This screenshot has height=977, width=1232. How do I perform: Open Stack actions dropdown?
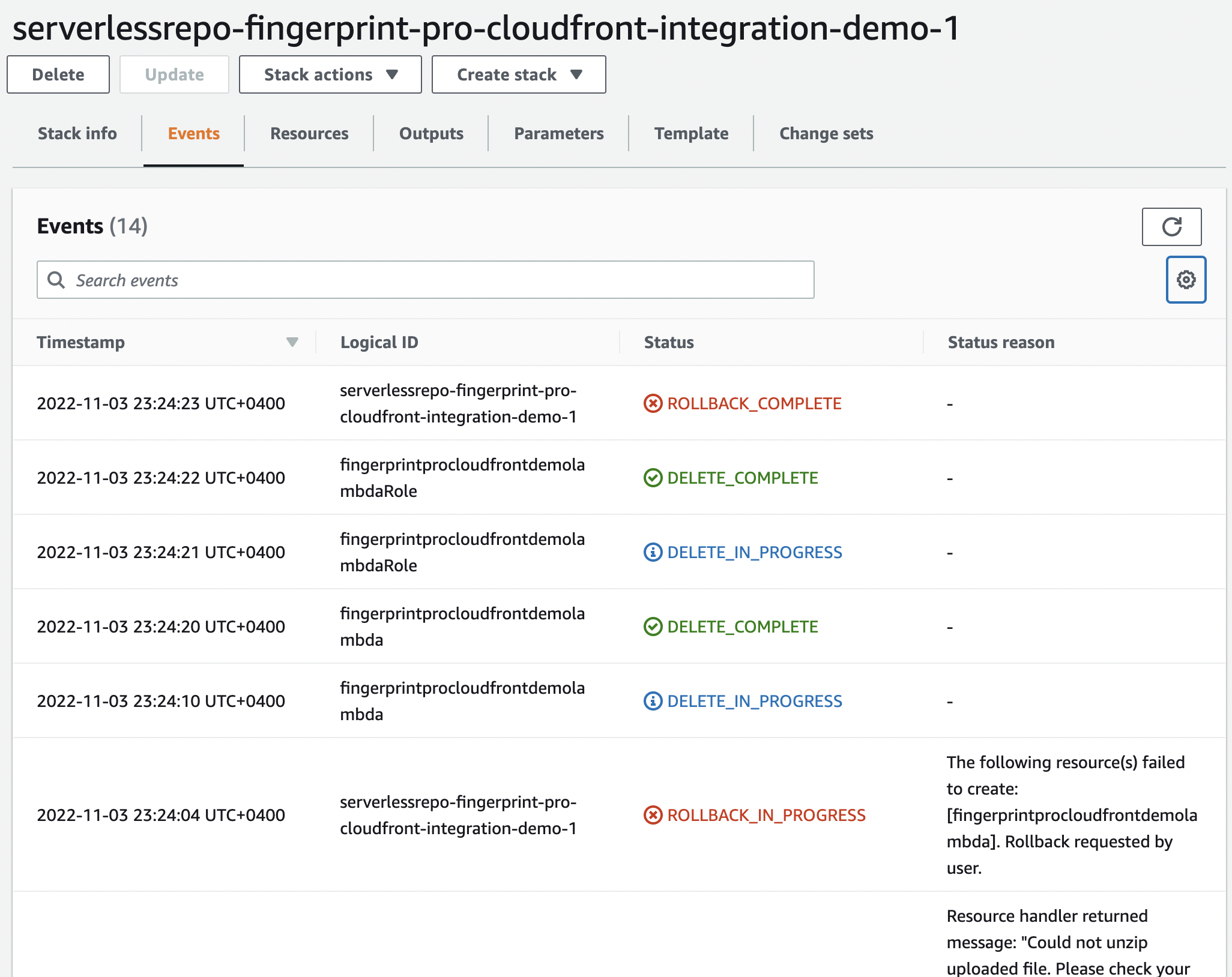330,74
